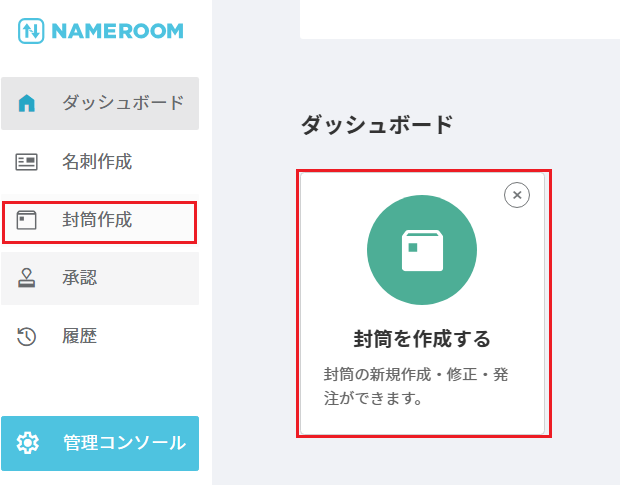Click the 封筒を作成する card title

tap(422, 339)
